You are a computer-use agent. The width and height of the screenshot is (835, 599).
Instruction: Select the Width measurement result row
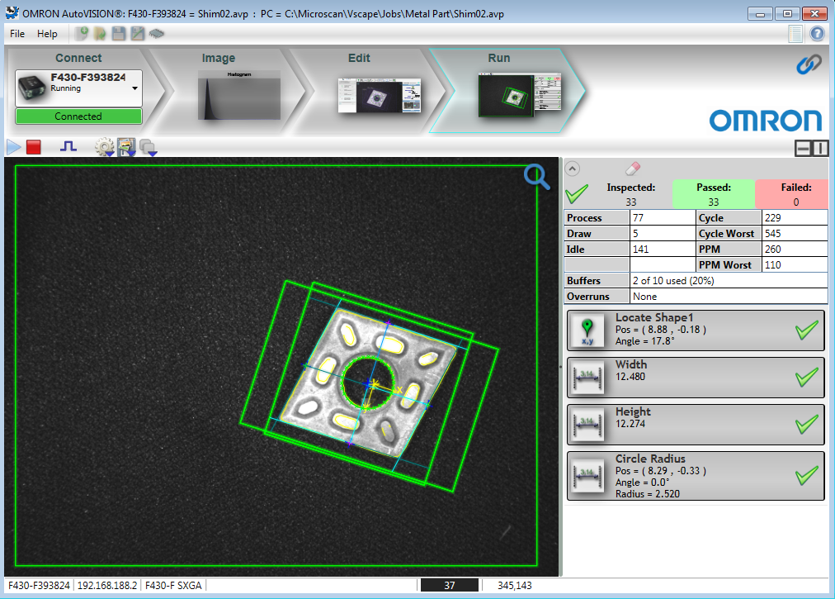pos(696,378)
